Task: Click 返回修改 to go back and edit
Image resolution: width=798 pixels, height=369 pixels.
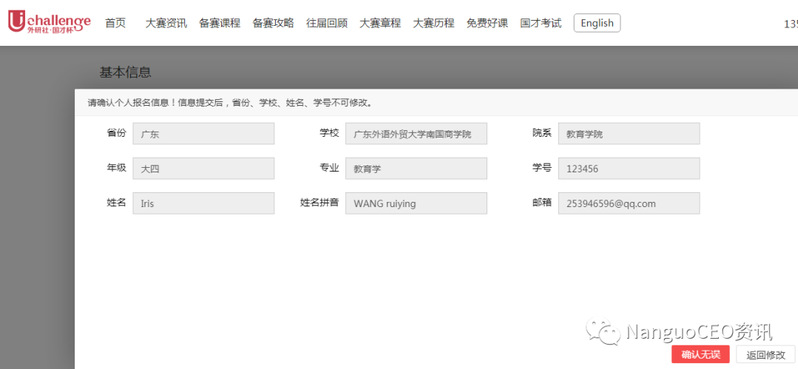Action: [765, 354]
